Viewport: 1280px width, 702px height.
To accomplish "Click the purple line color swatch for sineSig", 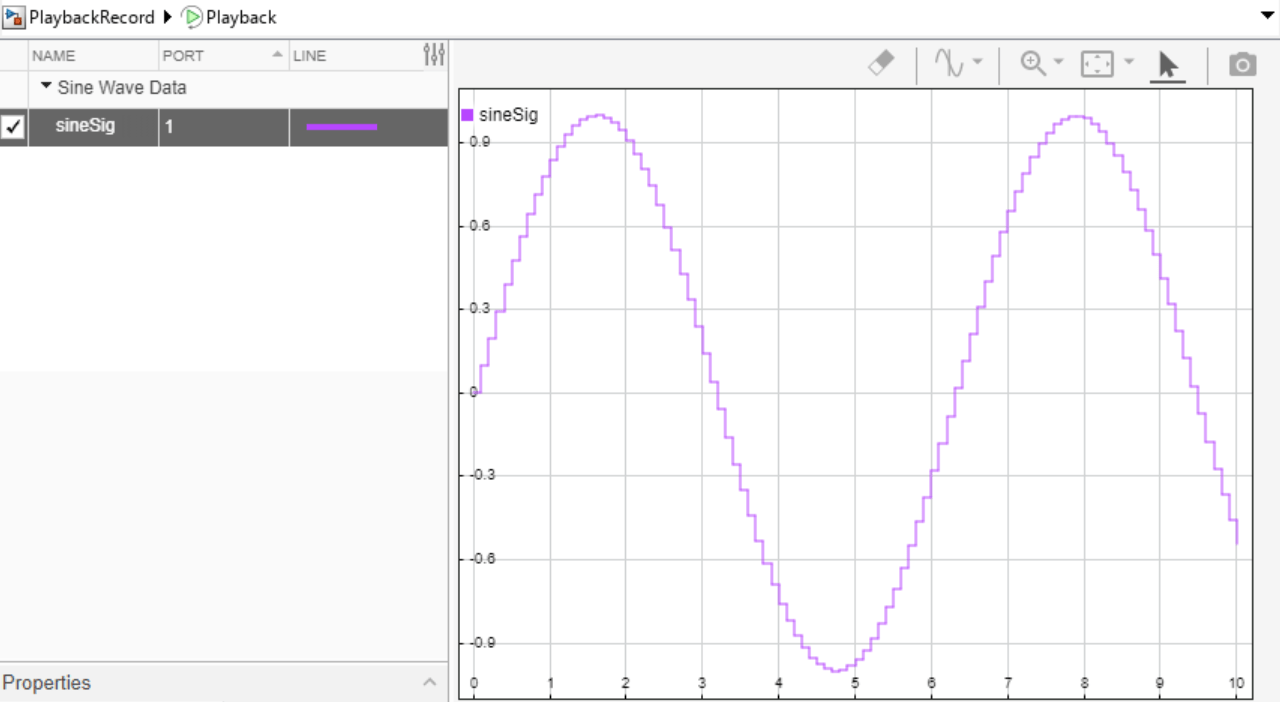I will (344, 126).
